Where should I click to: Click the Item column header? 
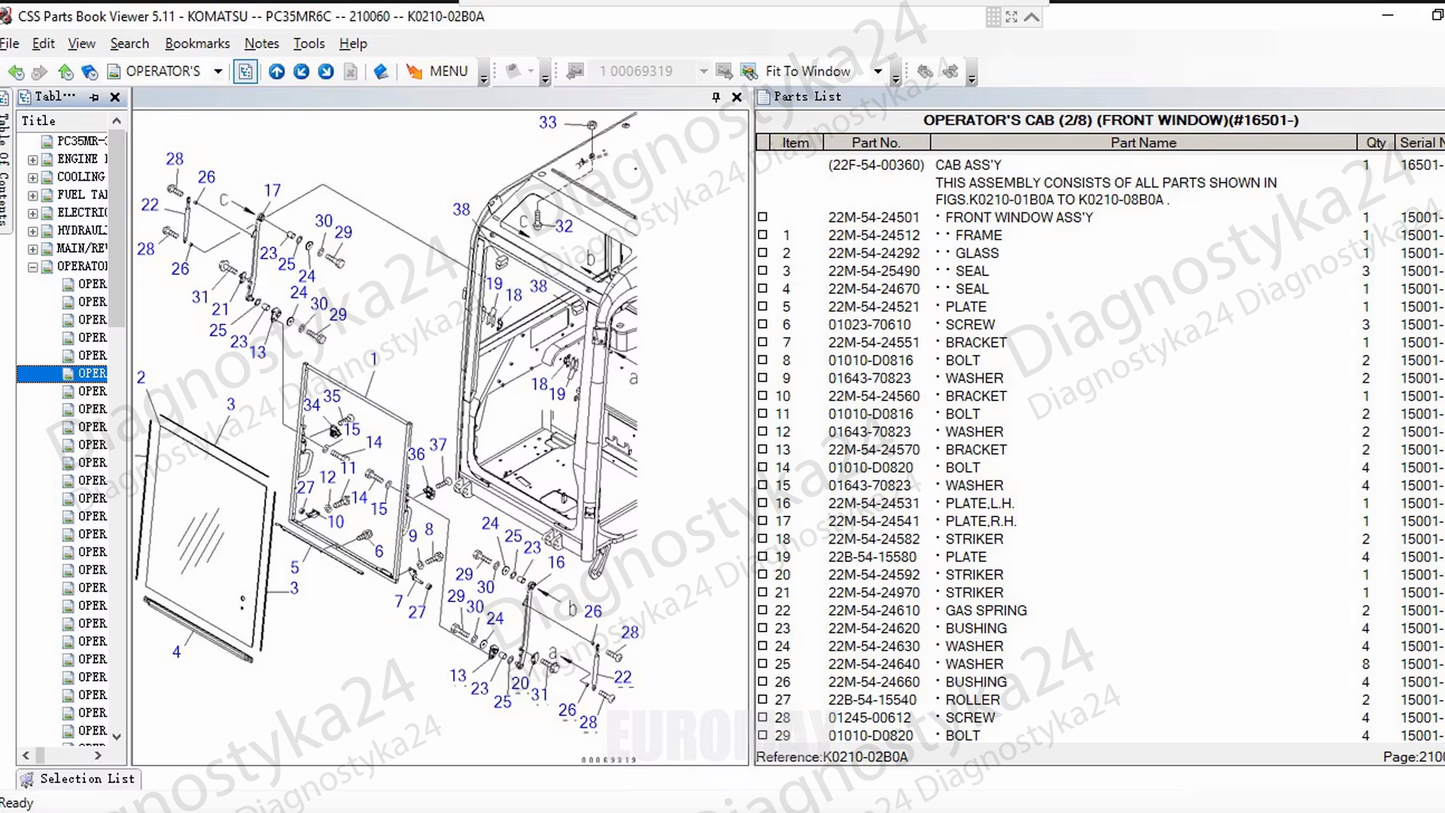[x=796, y=143]
